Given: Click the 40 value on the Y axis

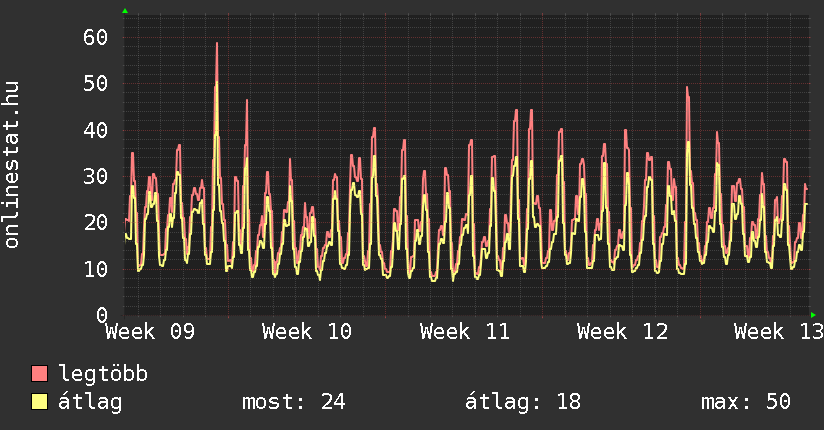Looking at the screenshot, I should (95, 130).
